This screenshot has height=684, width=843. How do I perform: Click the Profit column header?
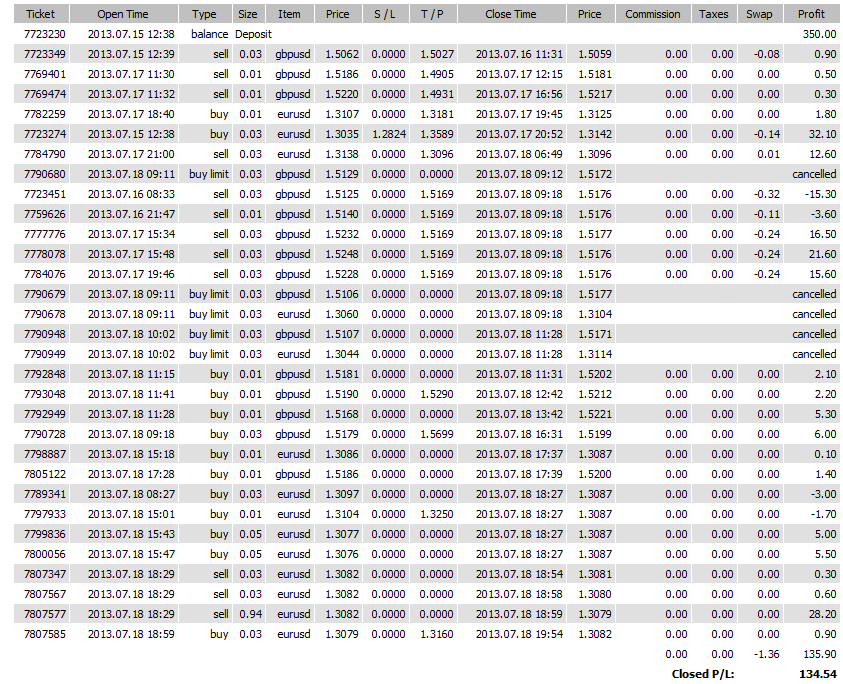812,14
